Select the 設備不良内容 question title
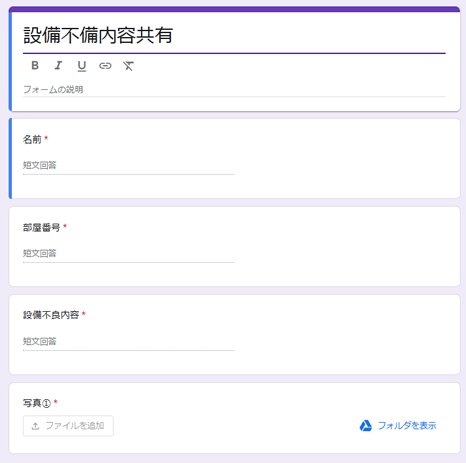Screen dimensions: 466x463 pos(51,315)
